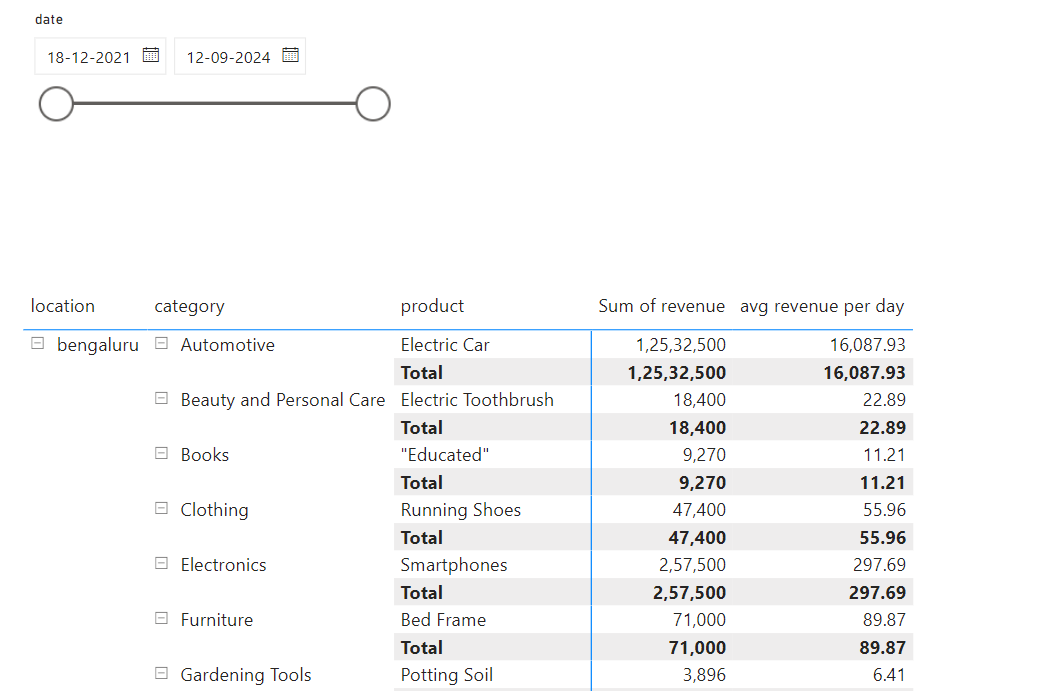Click the Total label under Furniture

pyautogui.click(x=421, y=648)
